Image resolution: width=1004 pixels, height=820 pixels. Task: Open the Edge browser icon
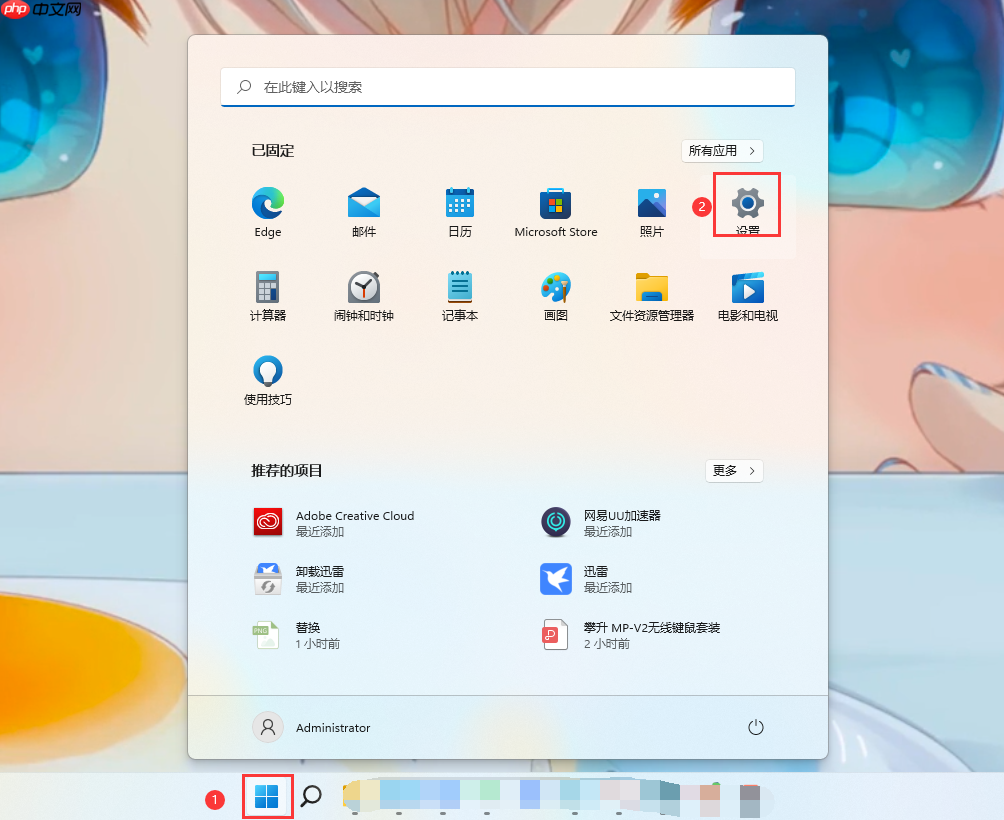coord(267,205)
